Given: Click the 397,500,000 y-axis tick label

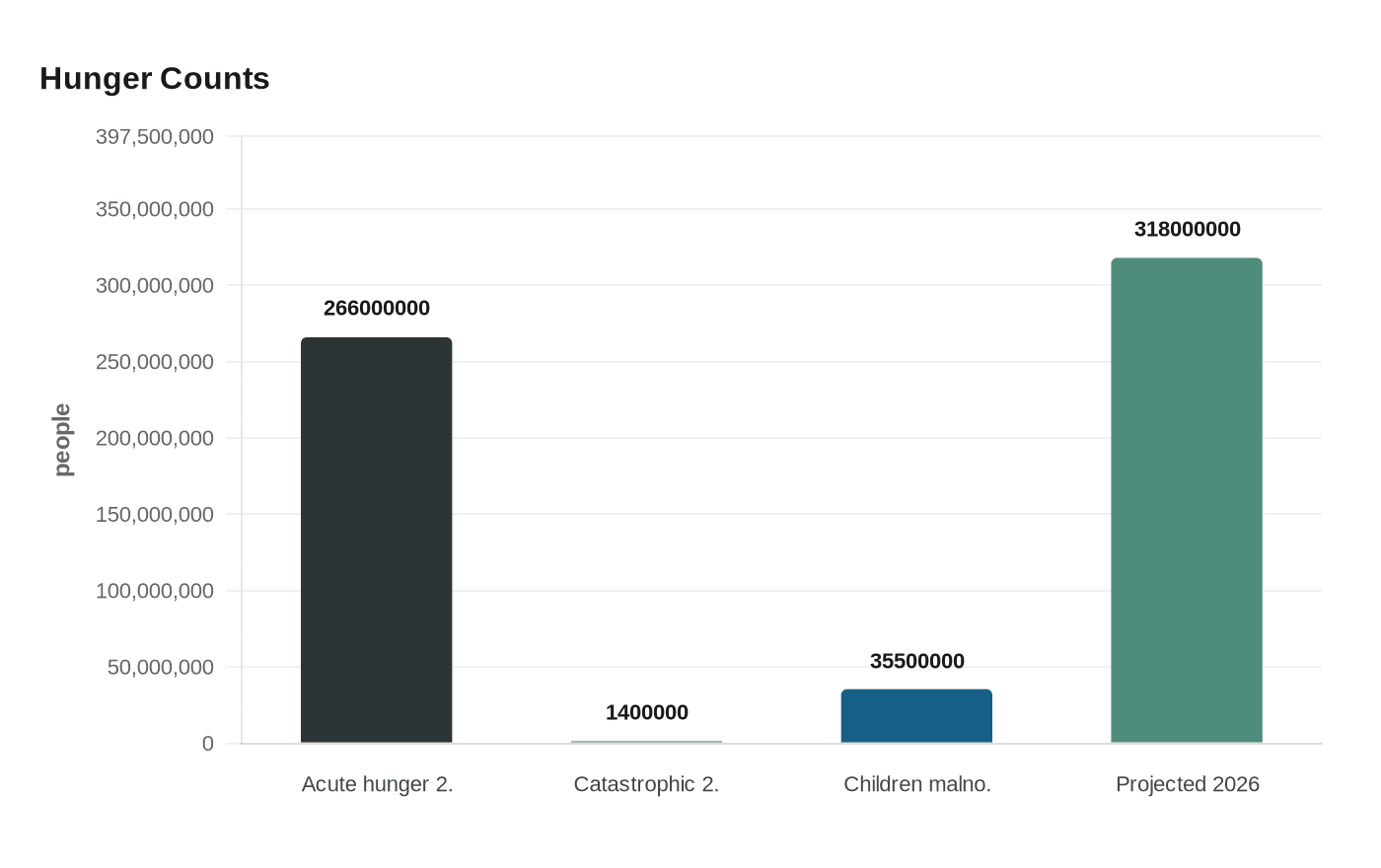Looking at the screenshot, I should point(155,137).
